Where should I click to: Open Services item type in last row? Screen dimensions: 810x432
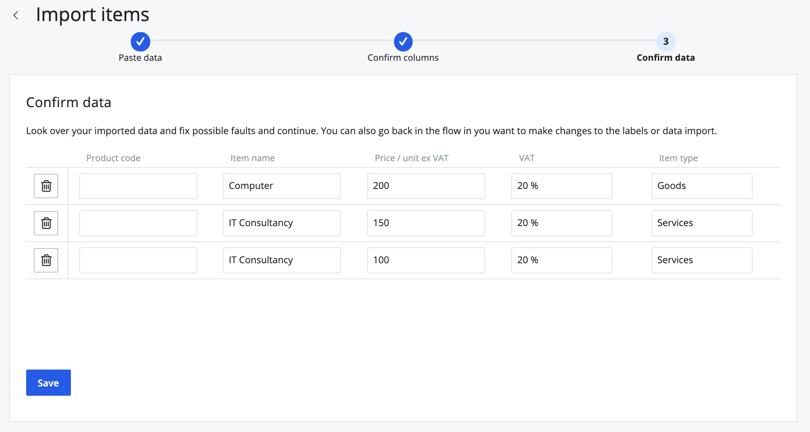point(701,260)
